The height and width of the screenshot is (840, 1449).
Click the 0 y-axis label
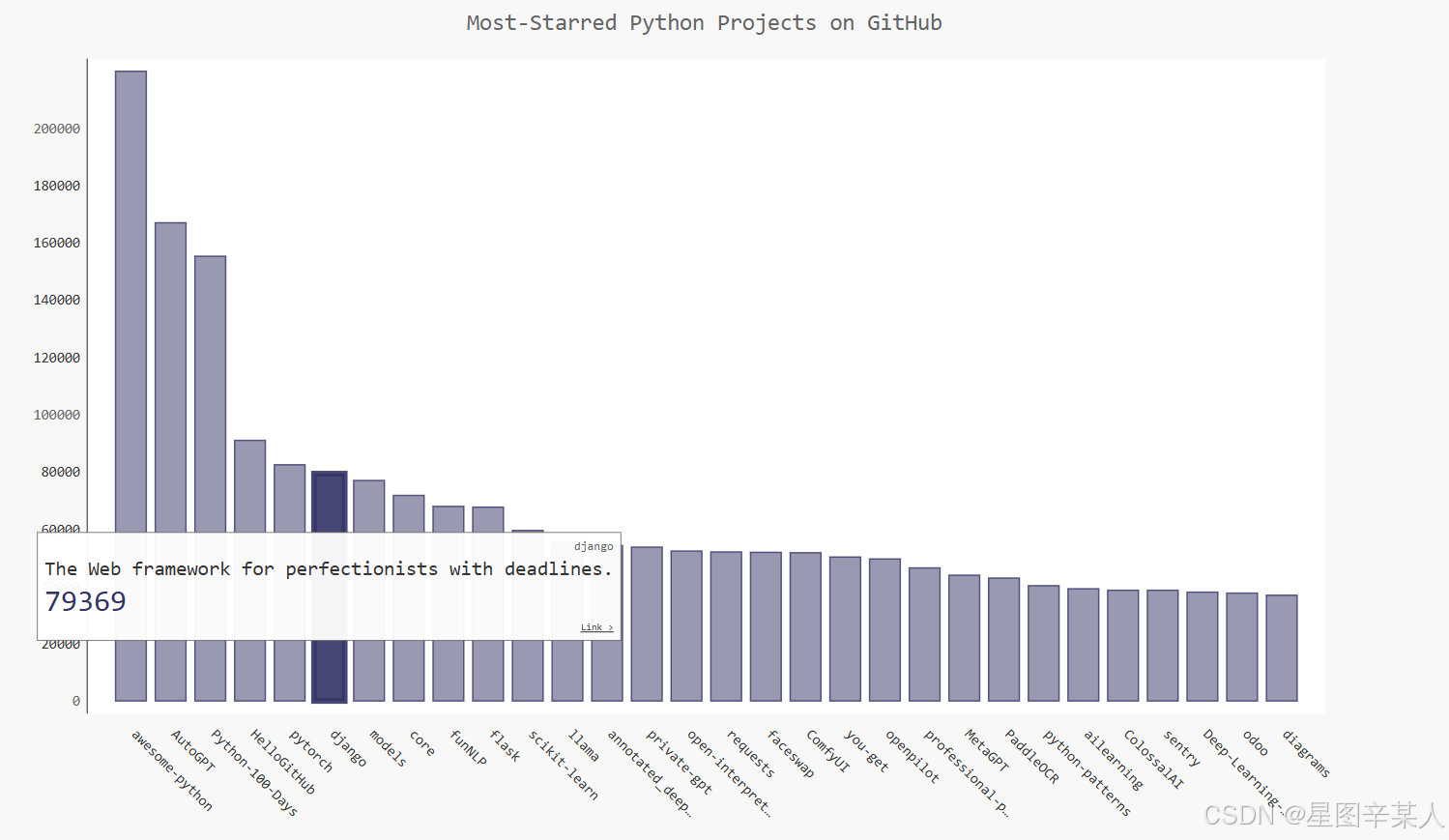tap(76, 701)
